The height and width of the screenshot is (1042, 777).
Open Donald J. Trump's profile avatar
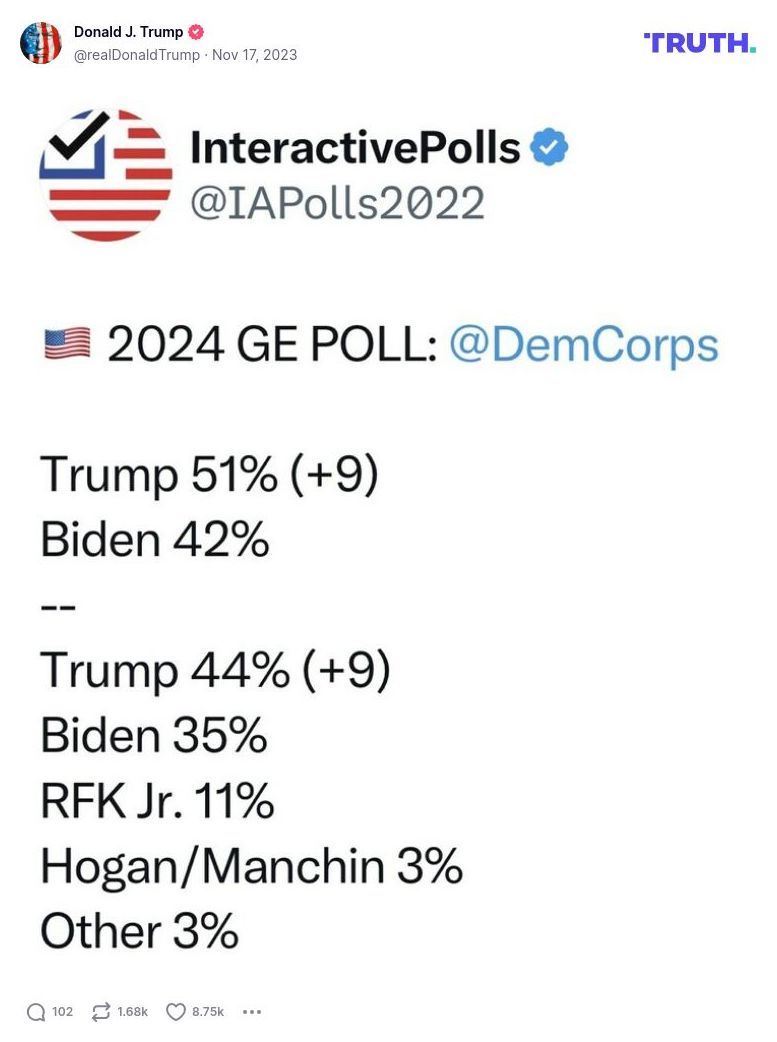click(x=41, y=42)
